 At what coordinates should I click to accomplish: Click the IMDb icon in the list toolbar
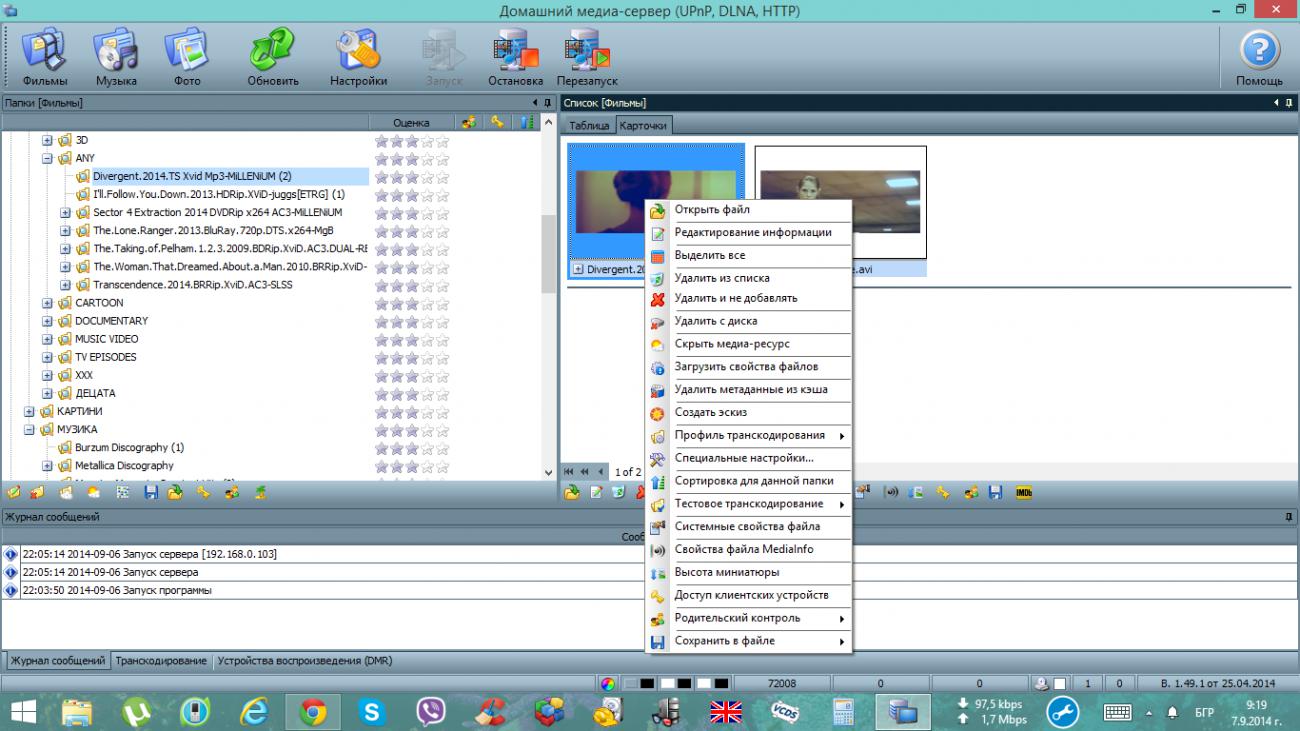(1023, 492)
